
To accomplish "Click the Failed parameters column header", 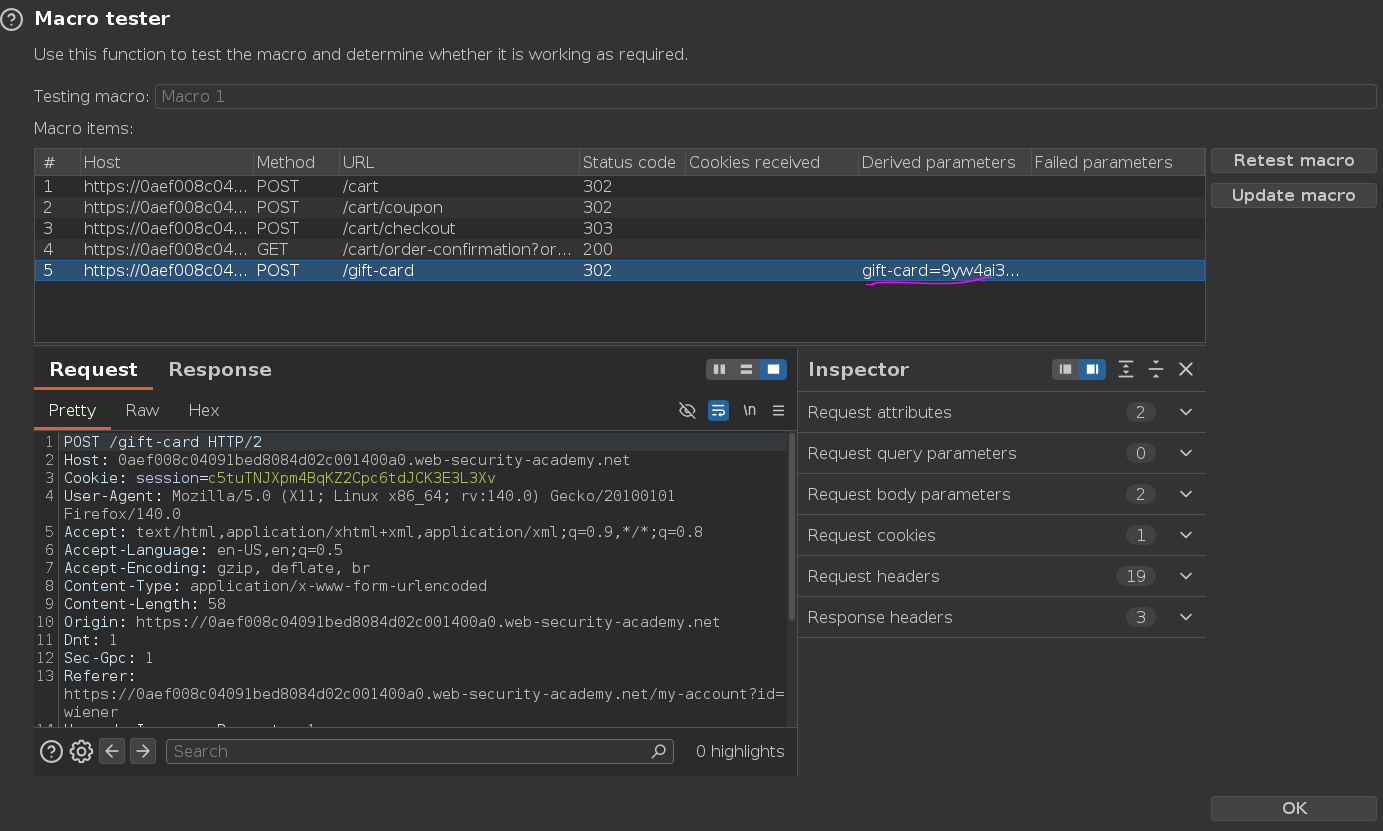I will [x=1117, y=162].
